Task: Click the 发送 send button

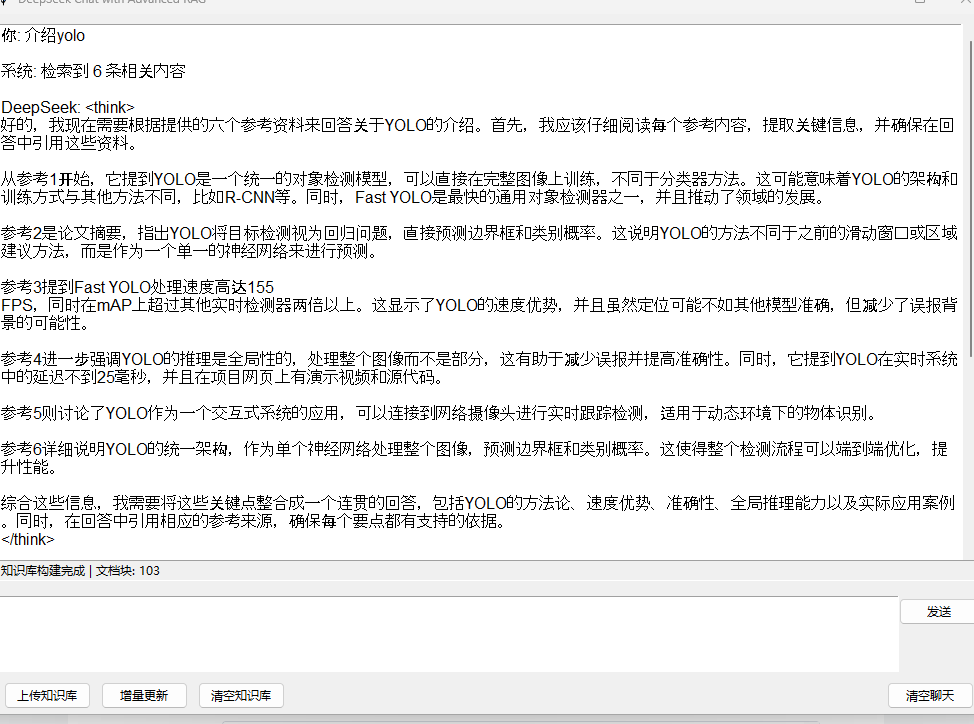Action: point(936,612)
